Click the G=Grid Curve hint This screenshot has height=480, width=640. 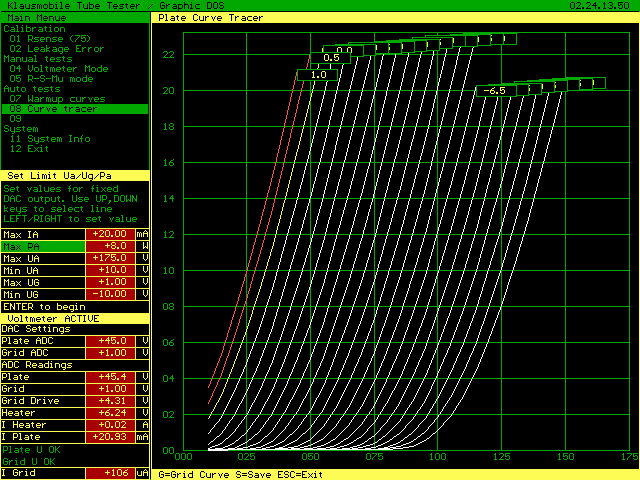194,474
